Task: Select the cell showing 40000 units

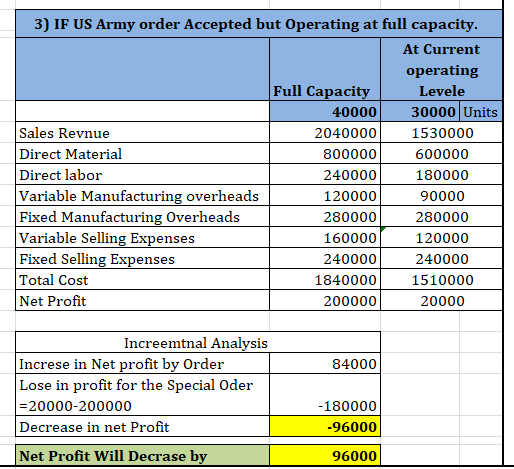Action: [325, 111]
